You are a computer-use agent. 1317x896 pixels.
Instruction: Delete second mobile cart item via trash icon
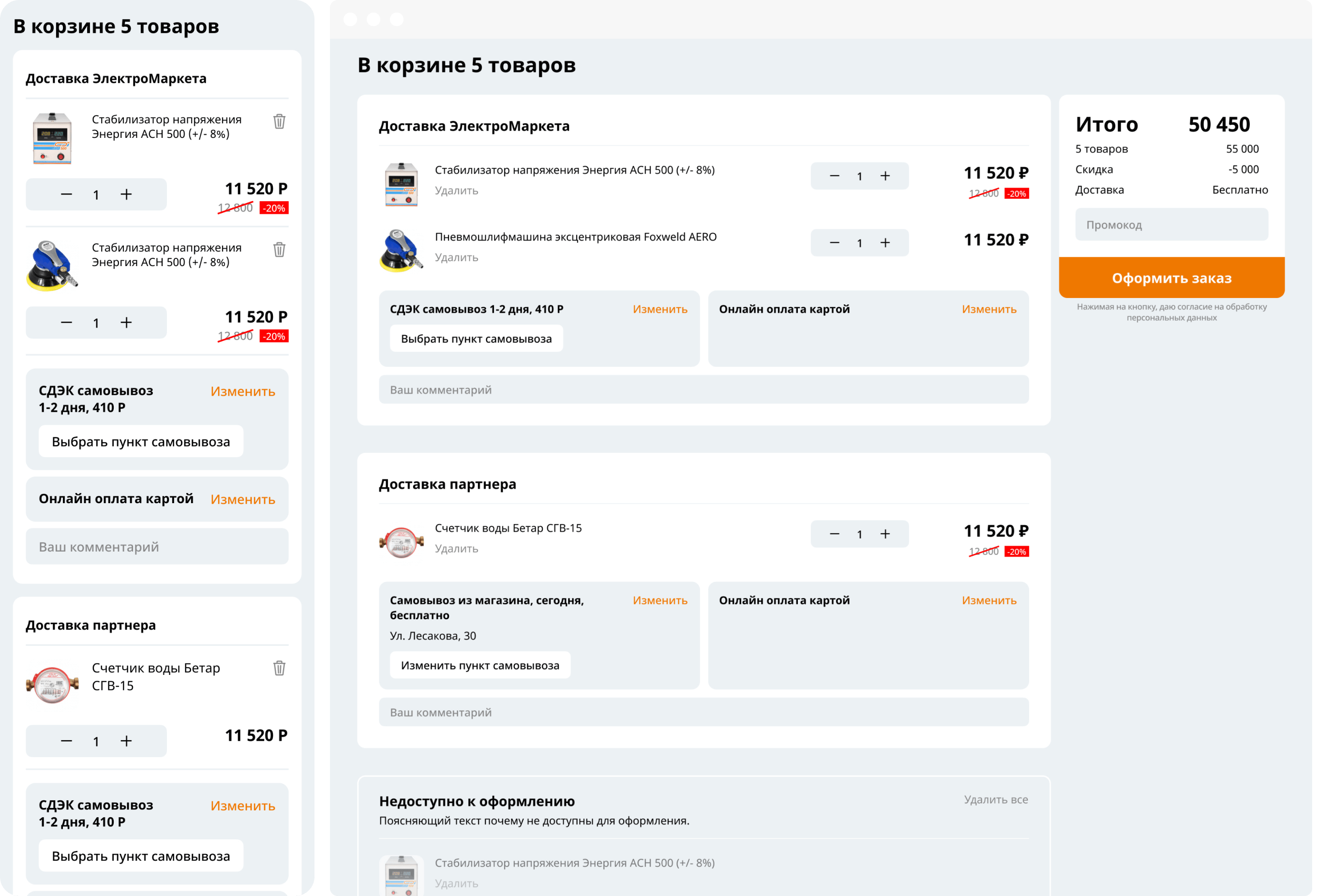(x=279, y=249)
